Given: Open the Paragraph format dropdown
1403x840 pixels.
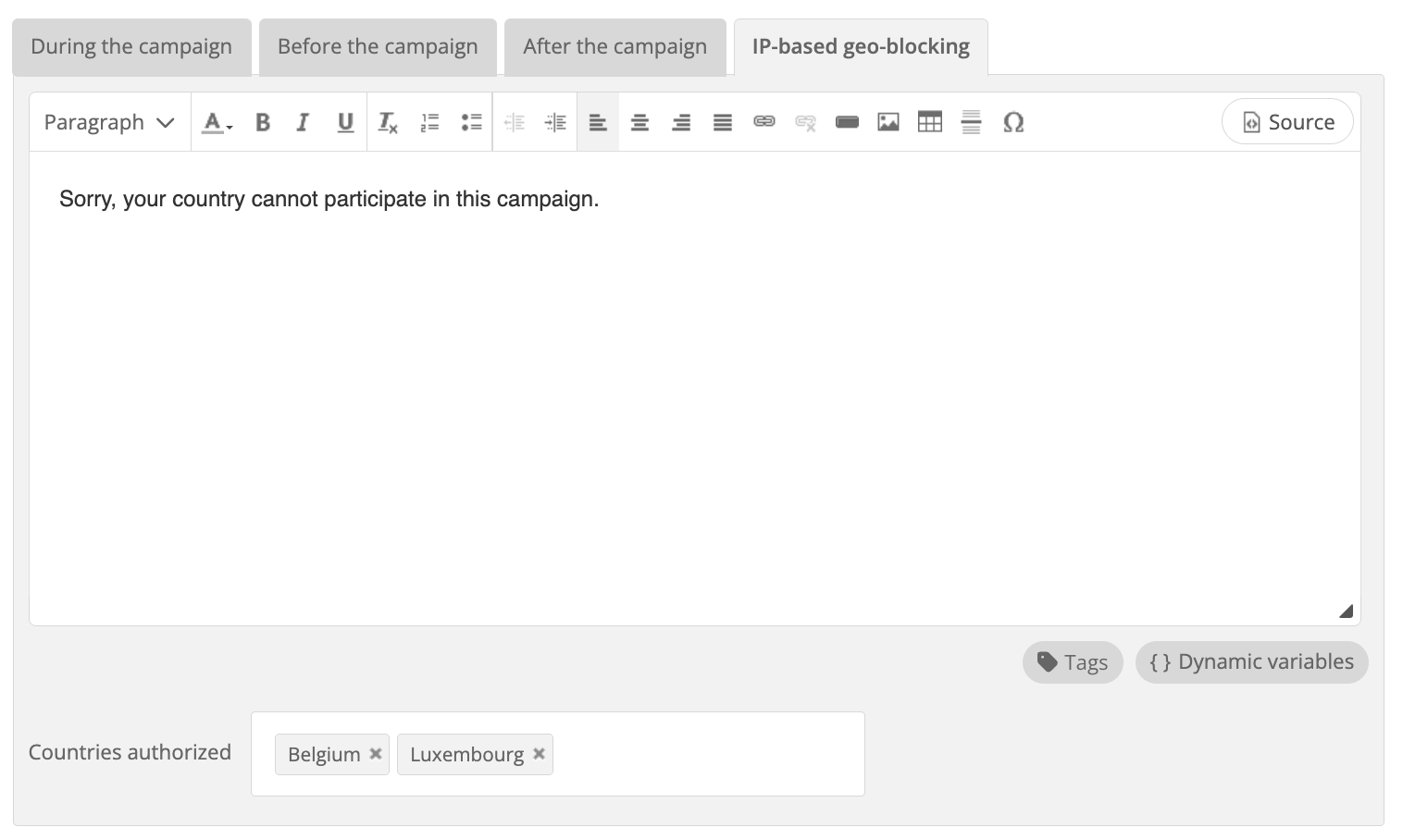Looking at the screenshot, I should (109, 122).
